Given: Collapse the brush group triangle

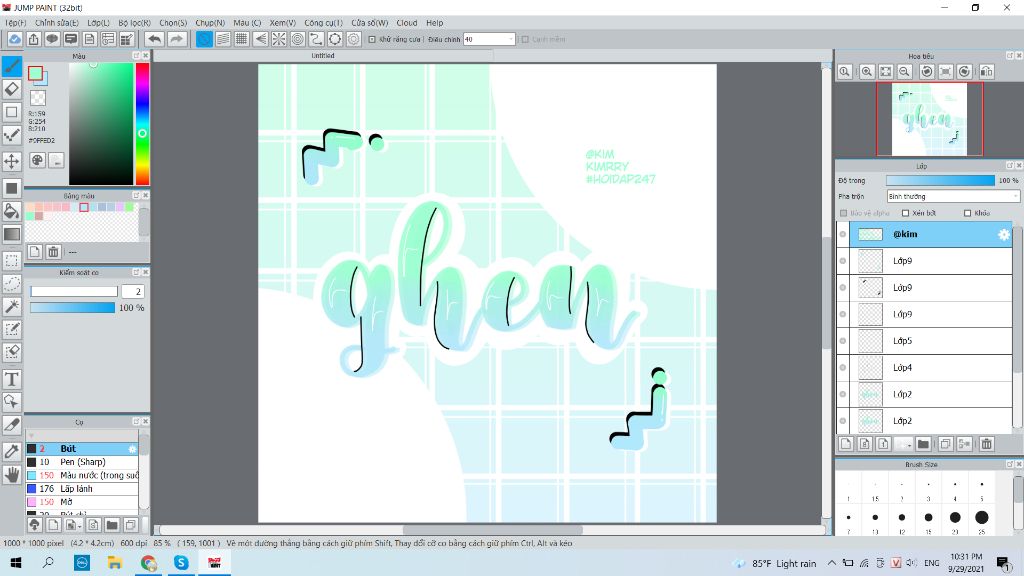Looking at the screenshot, I should tap(31, 435).
